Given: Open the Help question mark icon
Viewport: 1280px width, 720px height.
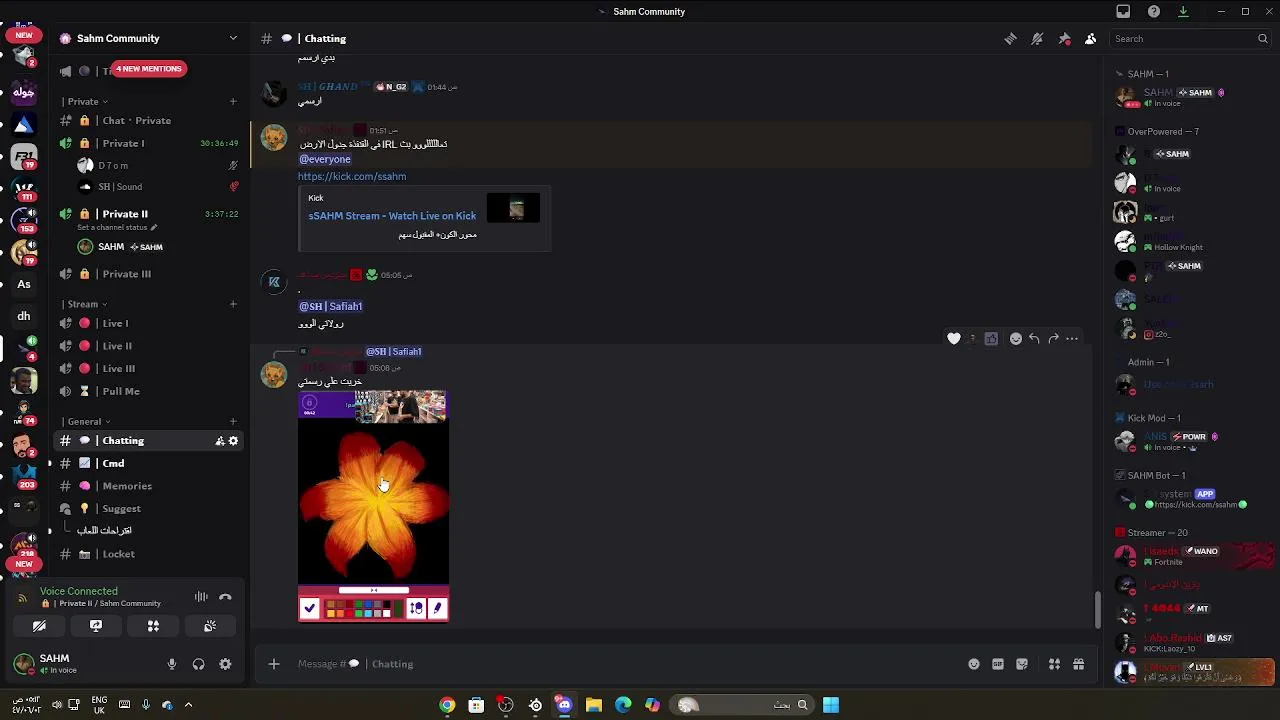Looking at the screenshot, I should pyautogui.click(x=1154, y=12).
